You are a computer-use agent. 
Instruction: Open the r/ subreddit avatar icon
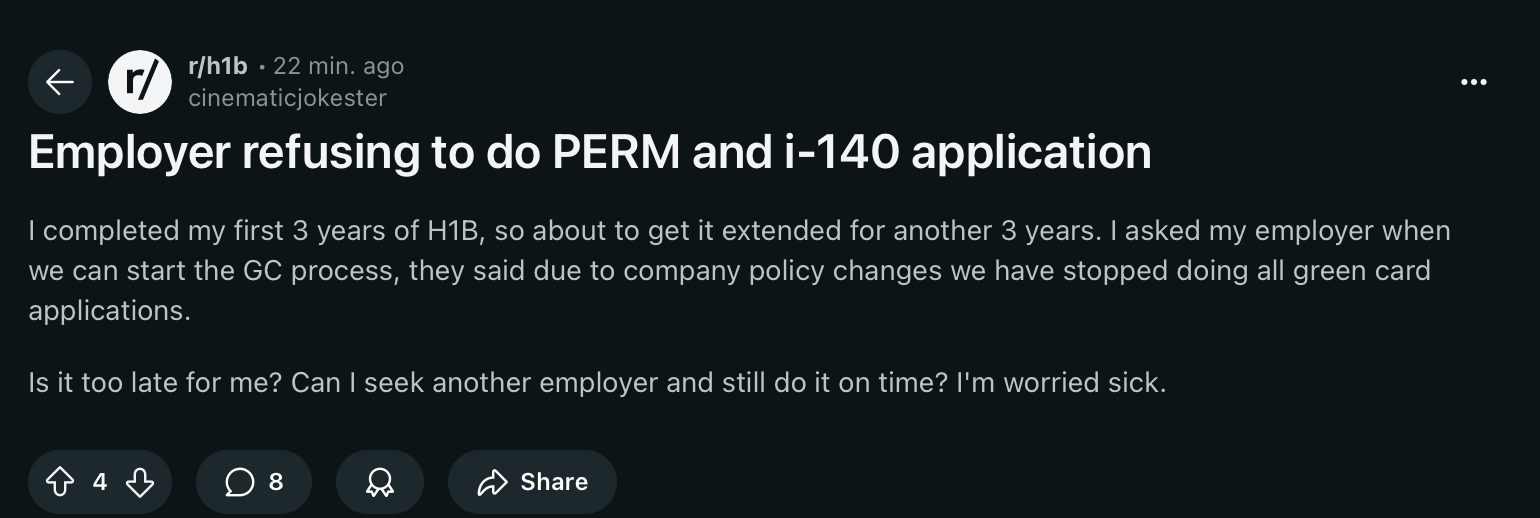139,81
